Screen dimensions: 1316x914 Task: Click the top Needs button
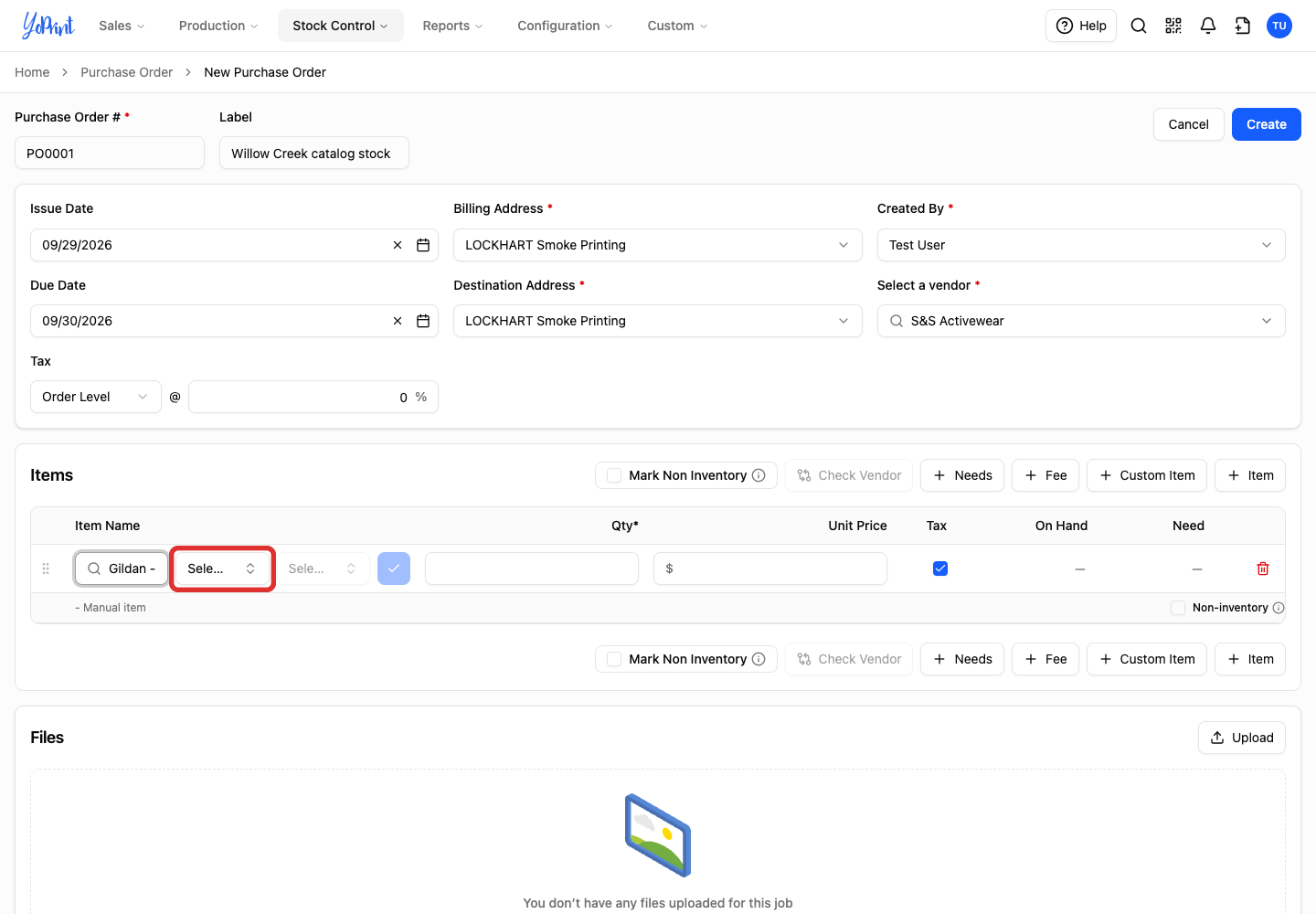tap(962, 475)
